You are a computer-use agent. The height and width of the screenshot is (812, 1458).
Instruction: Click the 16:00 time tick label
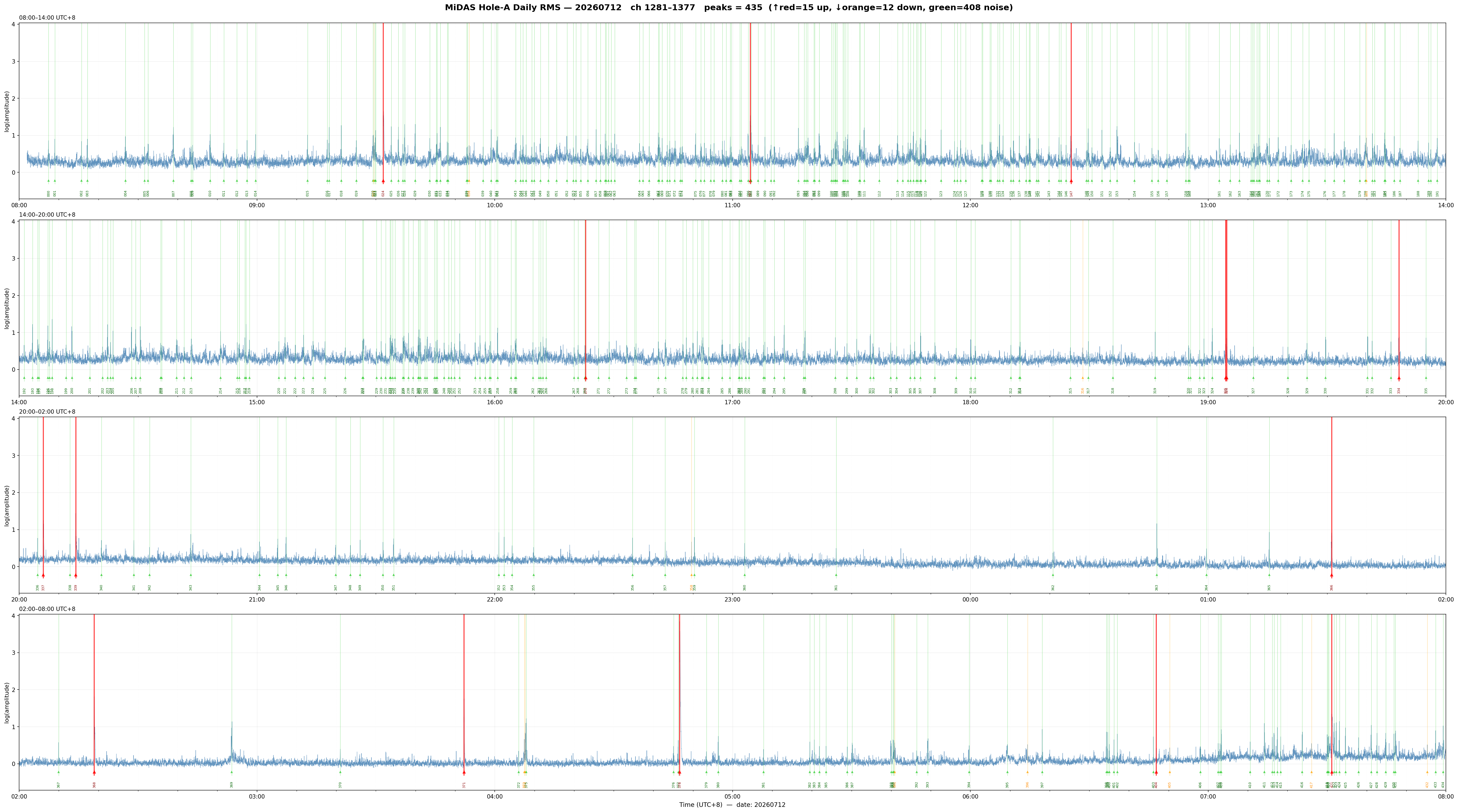(495, 402)
